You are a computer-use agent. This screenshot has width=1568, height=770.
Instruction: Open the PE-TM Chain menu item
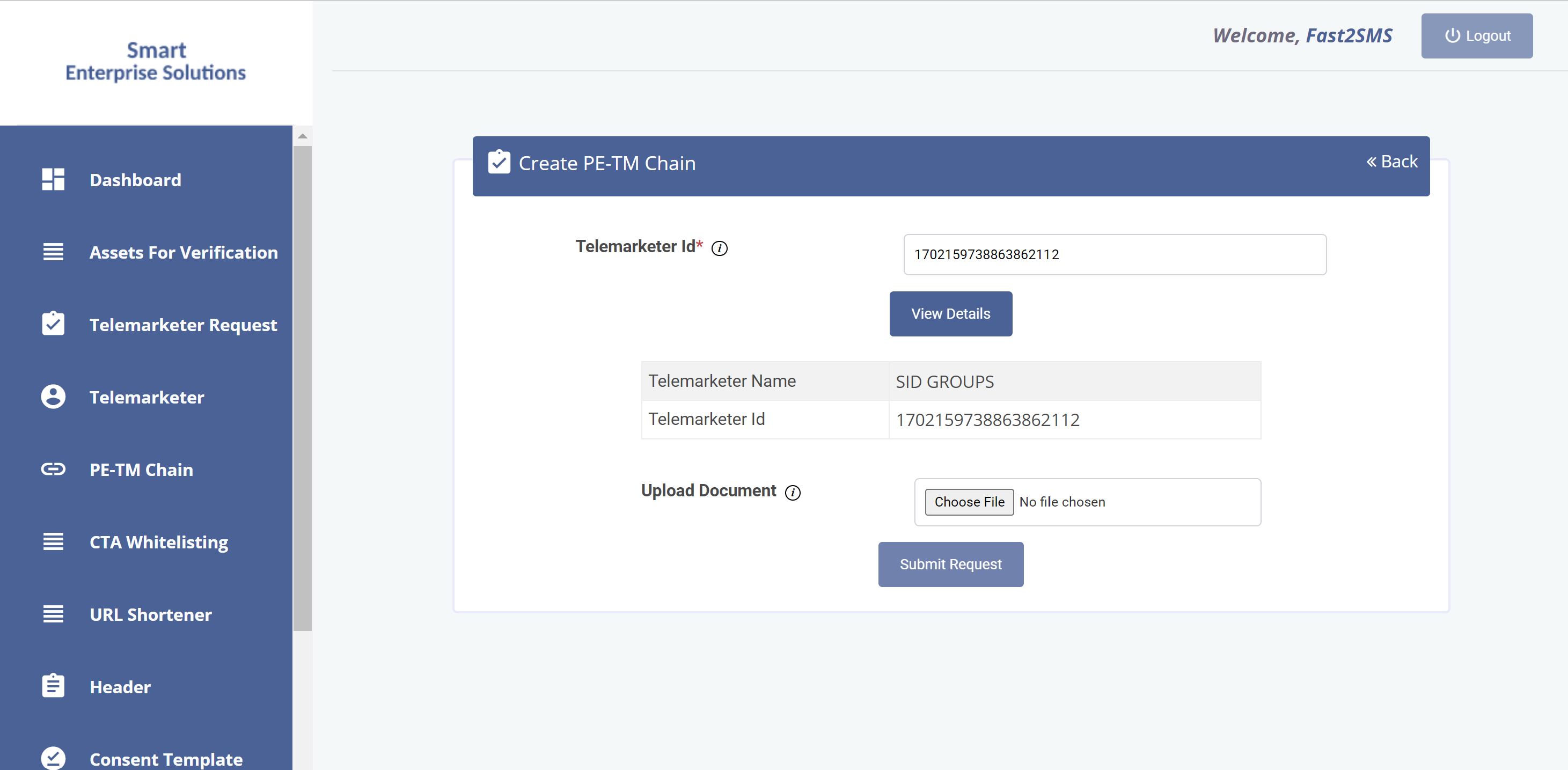point(141,470)
